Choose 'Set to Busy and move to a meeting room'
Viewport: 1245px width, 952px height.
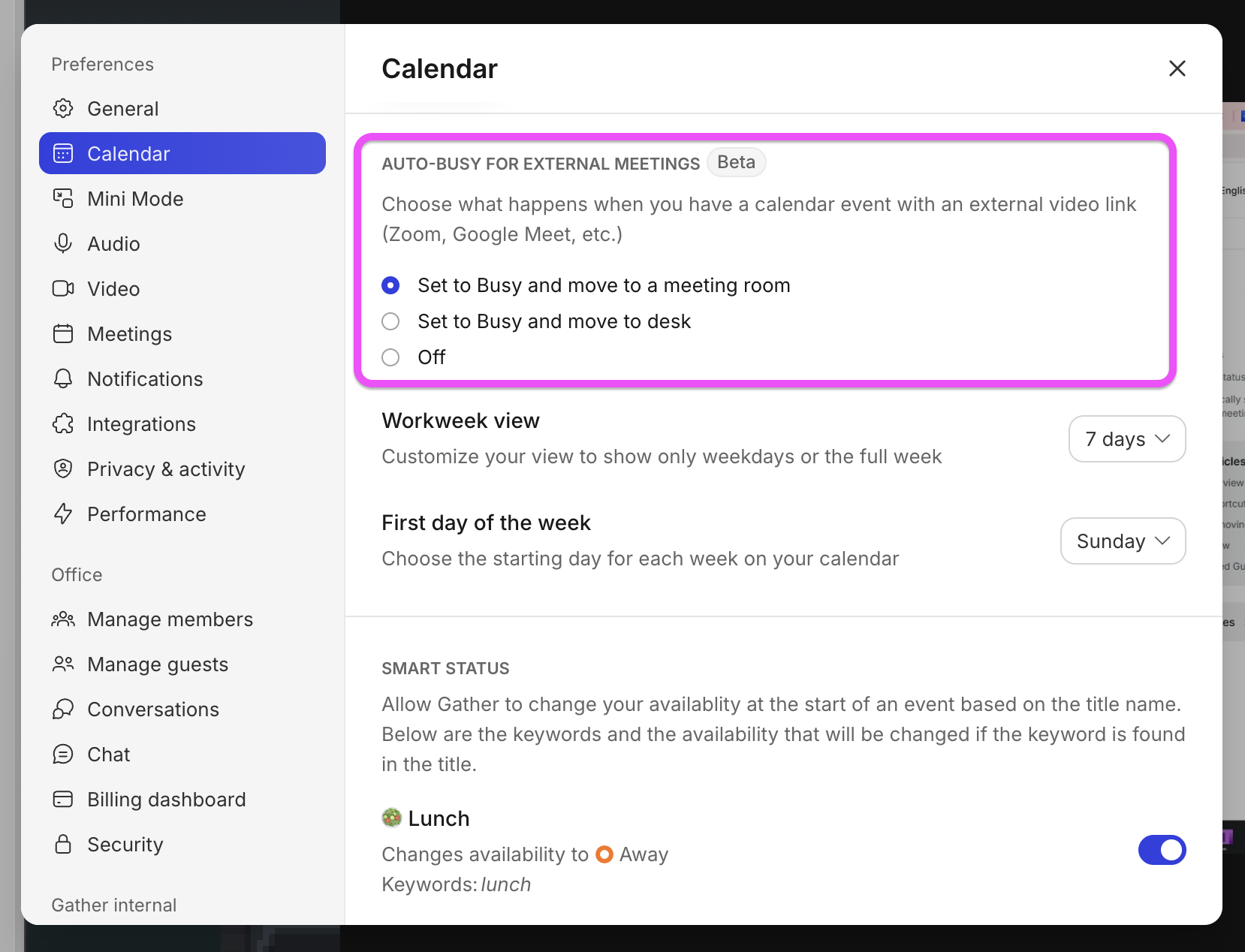pyautogui.click(x=390, y=285)
